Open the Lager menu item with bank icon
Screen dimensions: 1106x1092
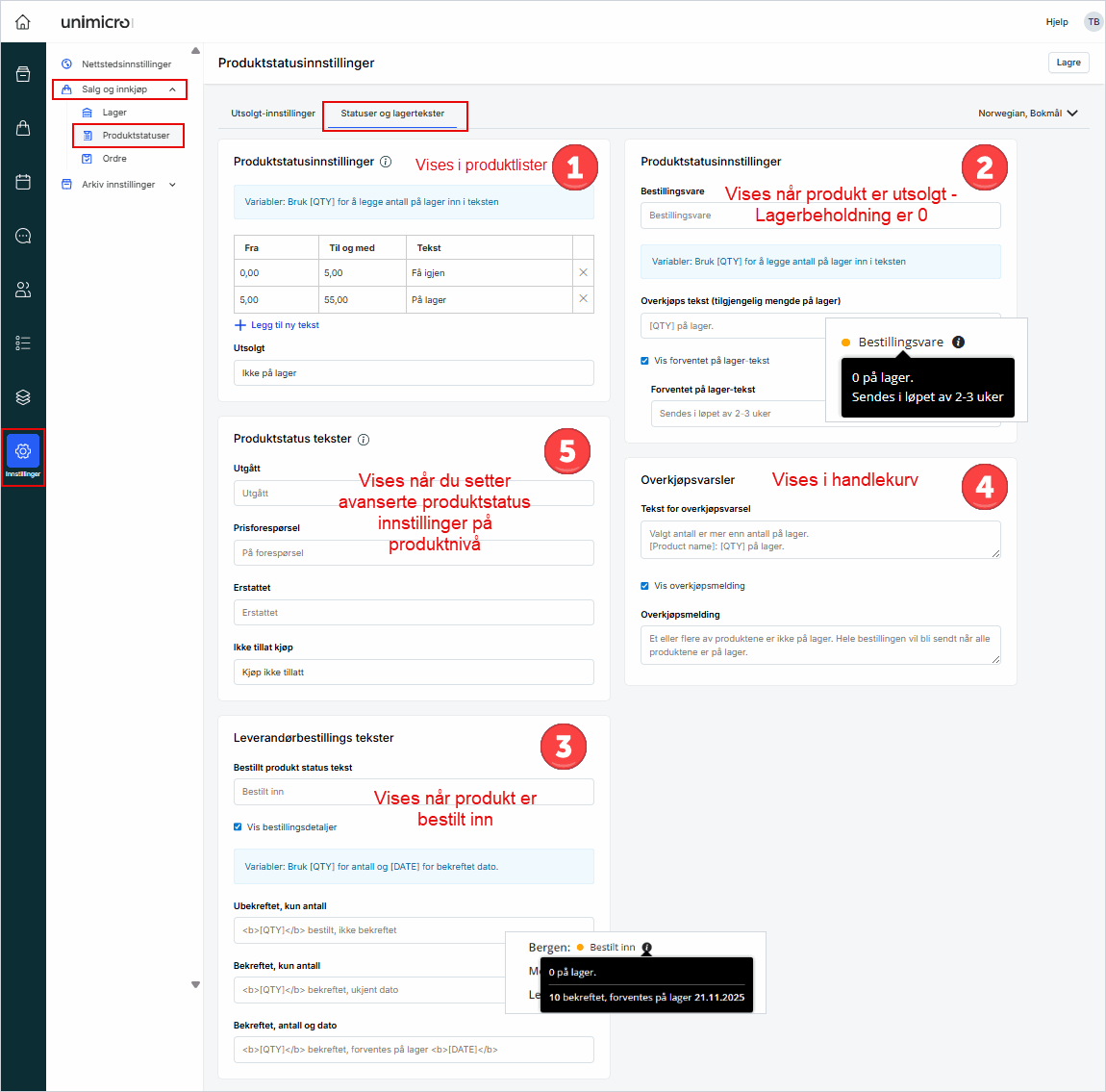click(x=113, y=112)
